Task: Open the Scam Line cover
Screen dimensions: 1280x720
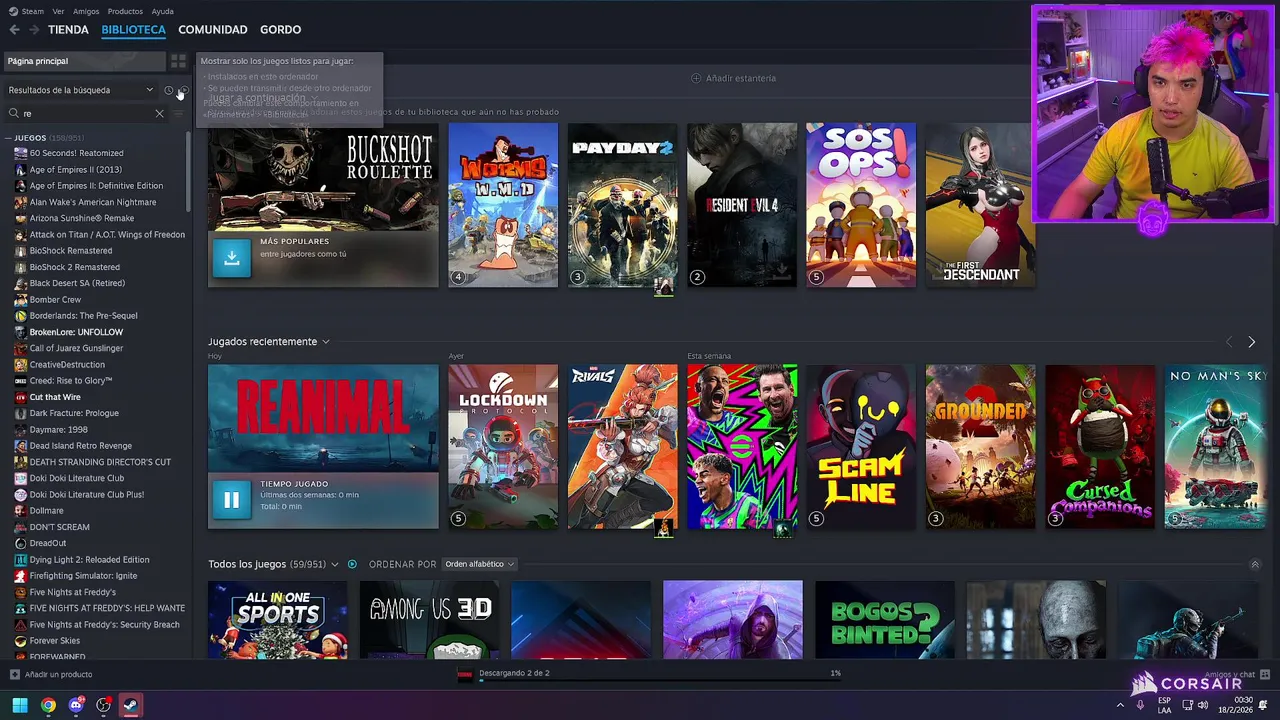Action: (x=861, y=446)
